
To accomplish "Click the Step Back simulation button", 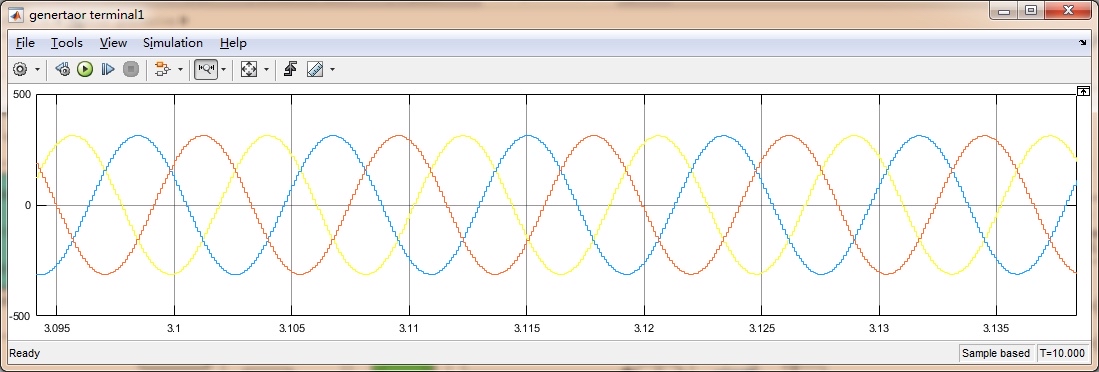I will (62, 69).
